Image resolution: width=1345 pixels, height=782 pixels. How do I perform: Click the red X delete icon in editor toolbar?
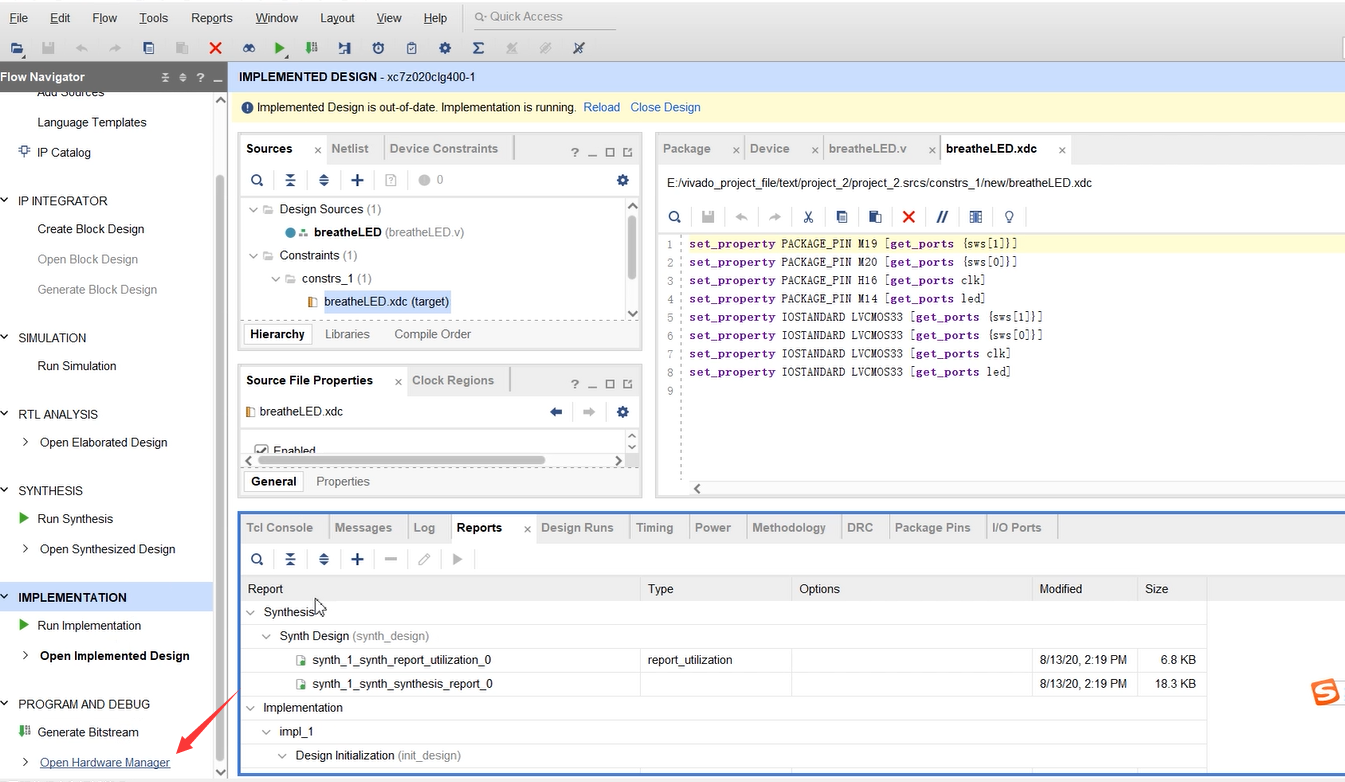point(908,217)
